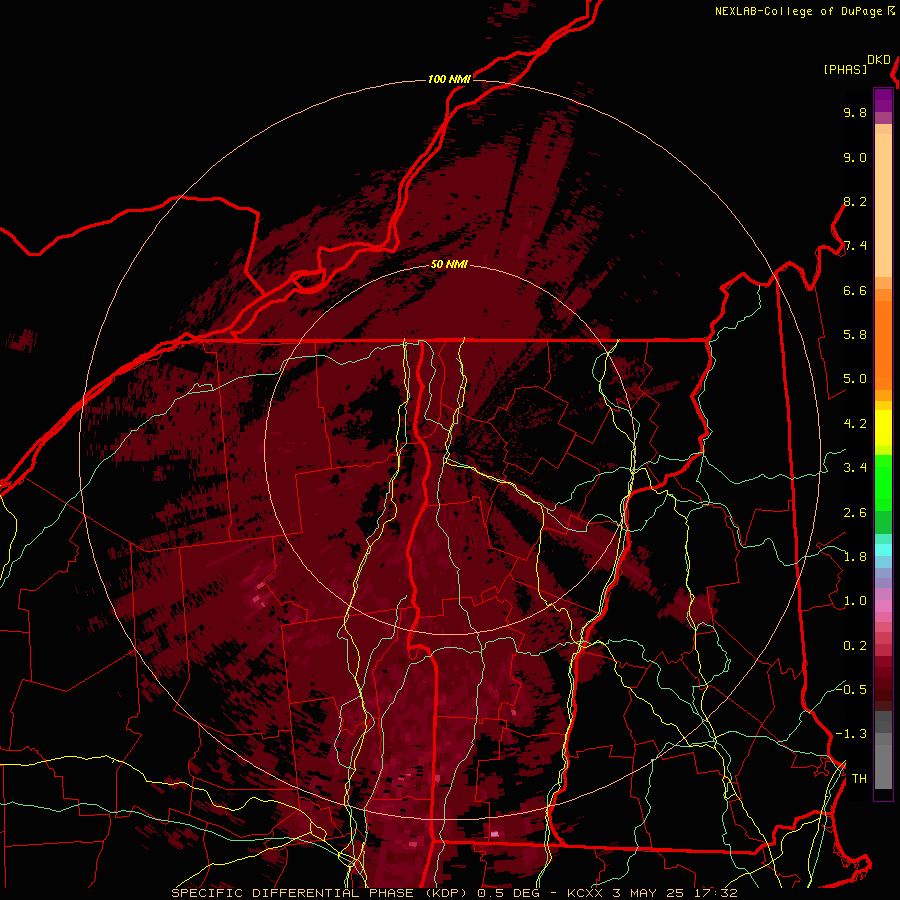This screenshot has height=900, width=900.
Task: Click the 9.0 scale value
Action: coord(855,157)
